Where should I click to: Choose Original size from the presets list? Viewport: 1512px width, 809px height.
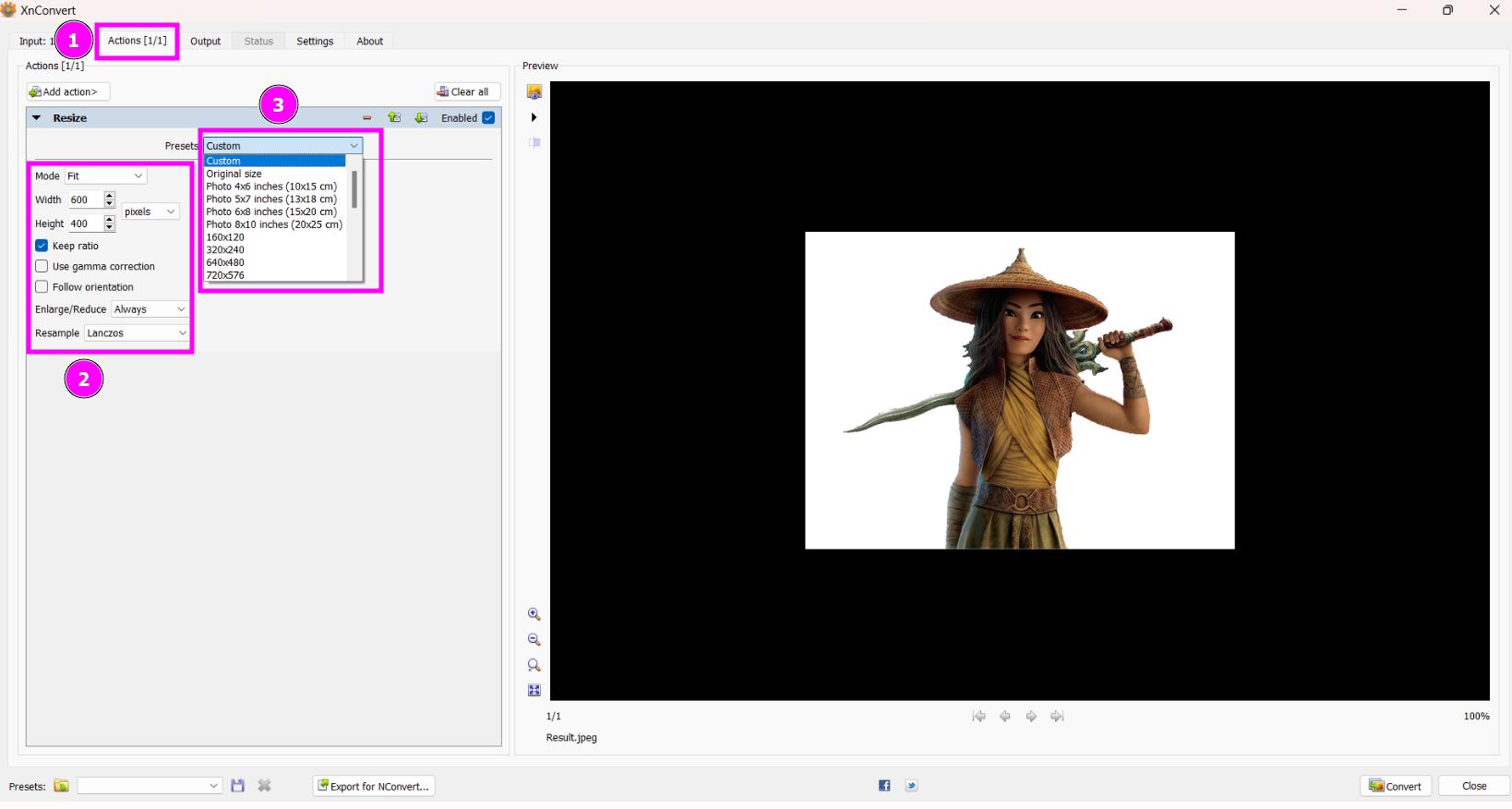234,174
